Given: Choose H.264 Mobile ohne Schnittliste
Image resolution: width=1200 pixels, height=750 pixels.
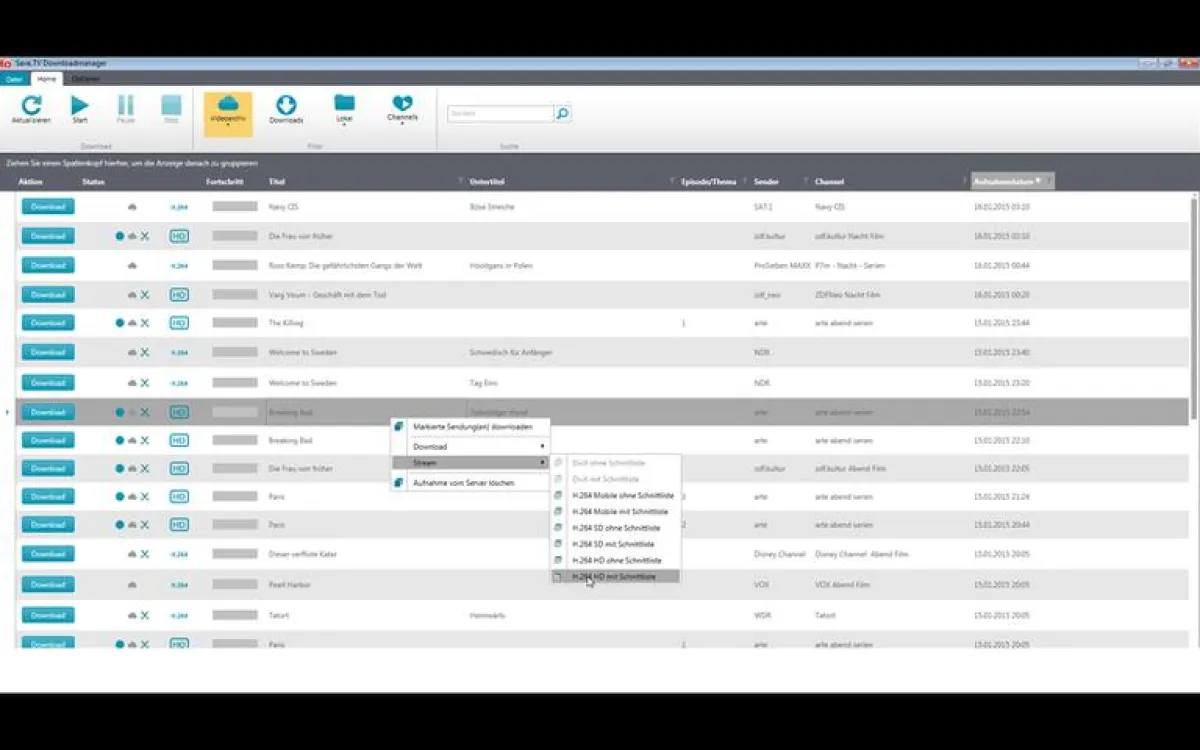Looking at the screenshot, I should pyautogui.click(x=620, y=495).
